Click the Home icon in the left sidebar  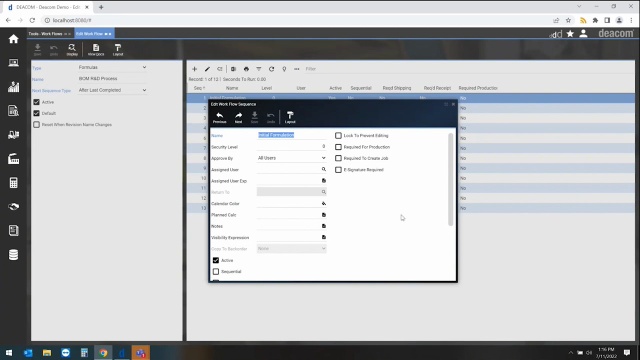13,39
